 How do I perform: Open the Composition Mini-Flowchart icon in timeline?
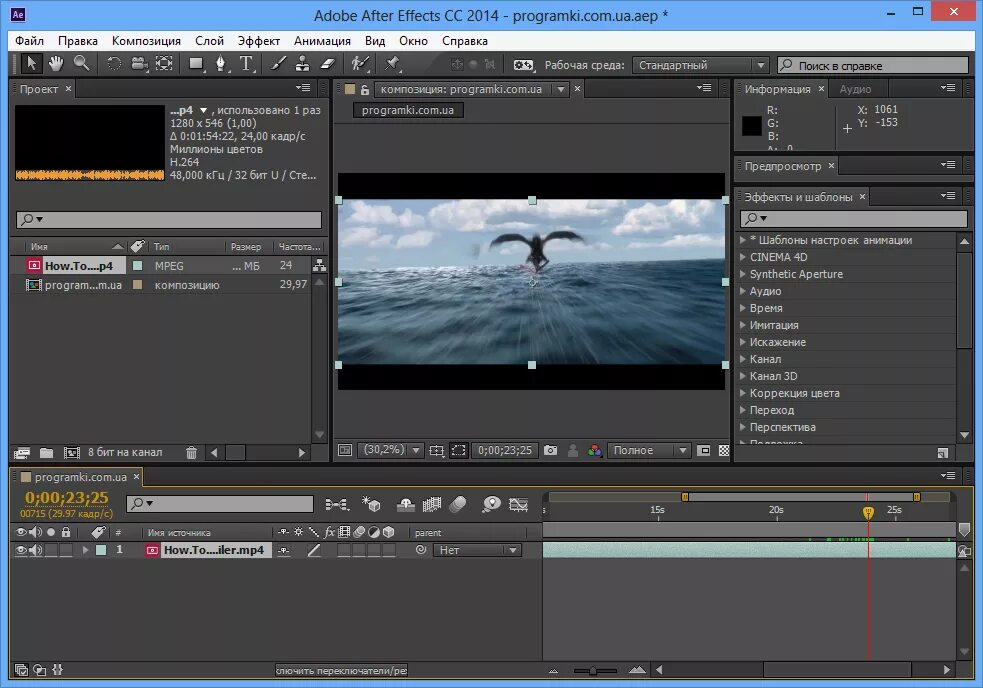(337, 504)
